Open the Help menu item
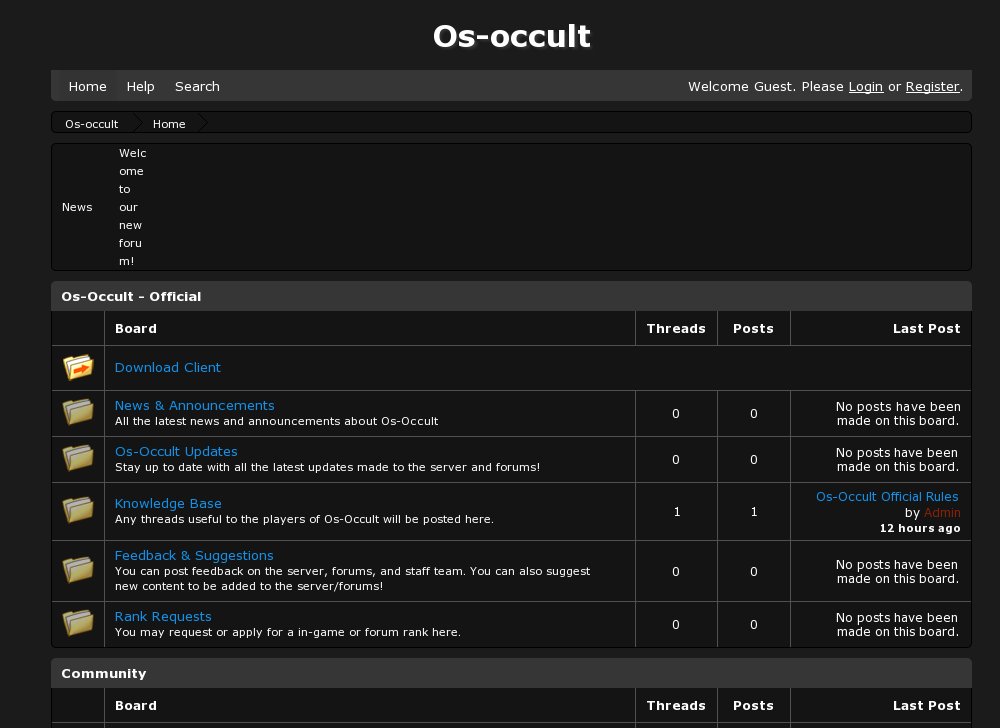Image resolution: width=1000 pixels, height=728 pixels. 140,86
